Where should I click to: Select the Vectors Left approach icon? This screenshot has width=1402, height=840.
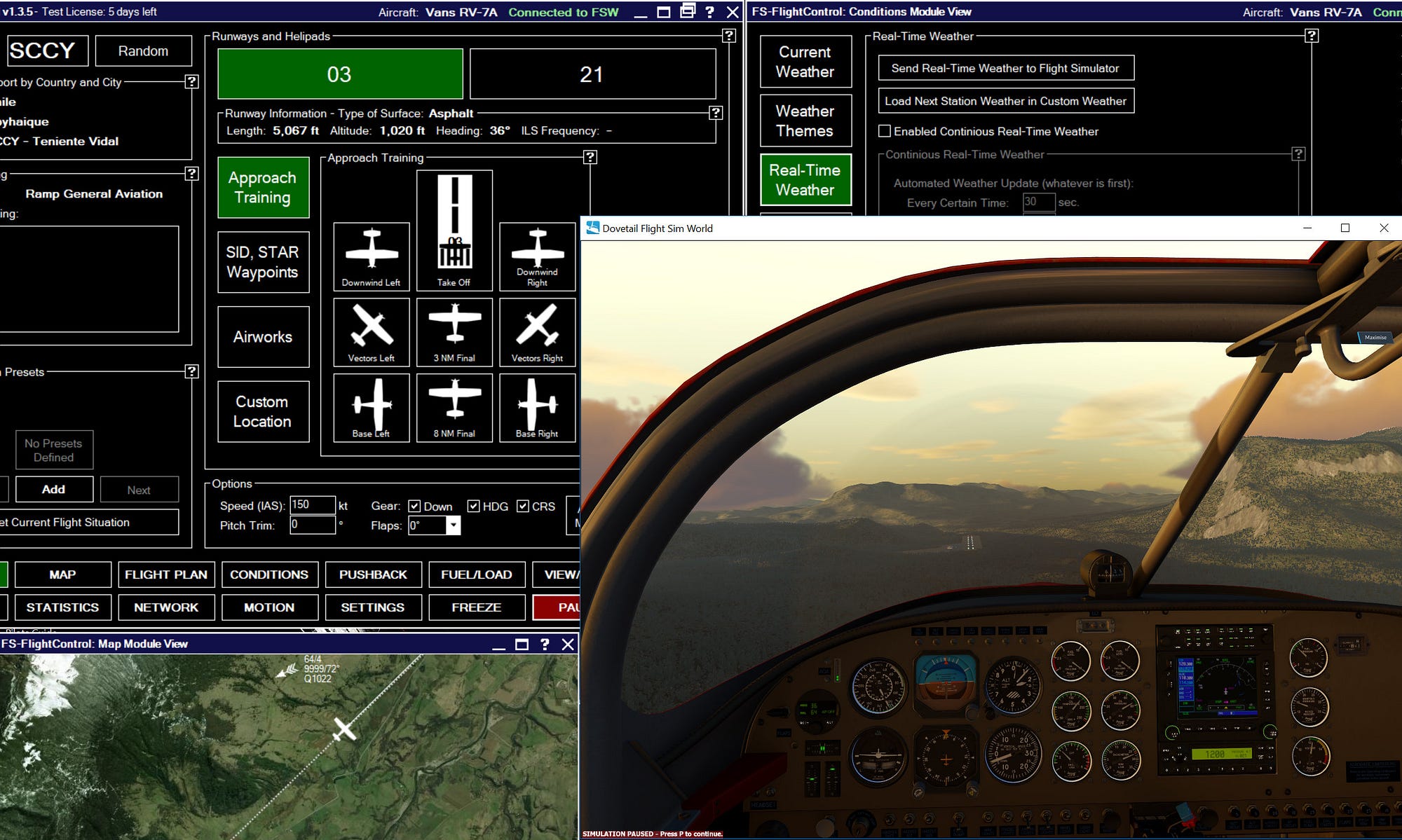tap(371, 331)
